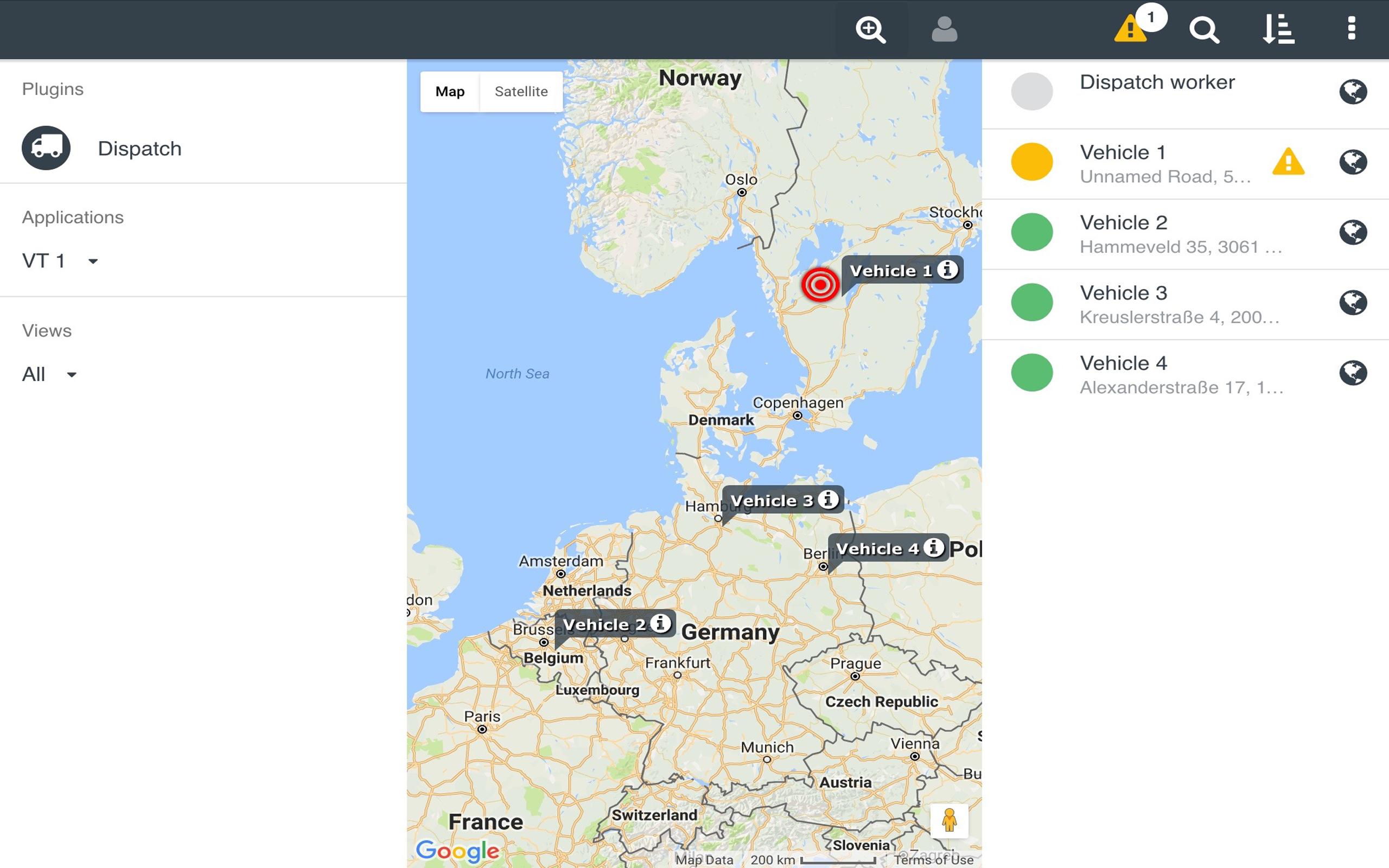Switch to the Satellite map view

[521, 92]
